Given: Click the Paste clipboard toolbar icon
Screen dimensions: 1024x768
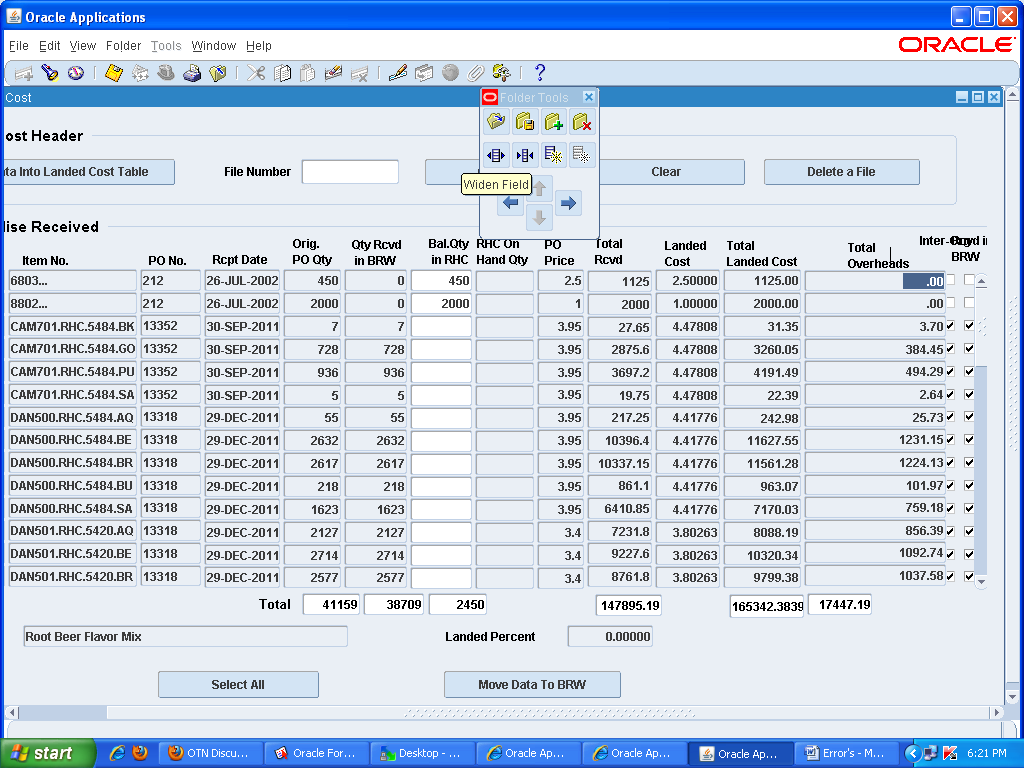Looking at the screenshot, I should 308,73.
